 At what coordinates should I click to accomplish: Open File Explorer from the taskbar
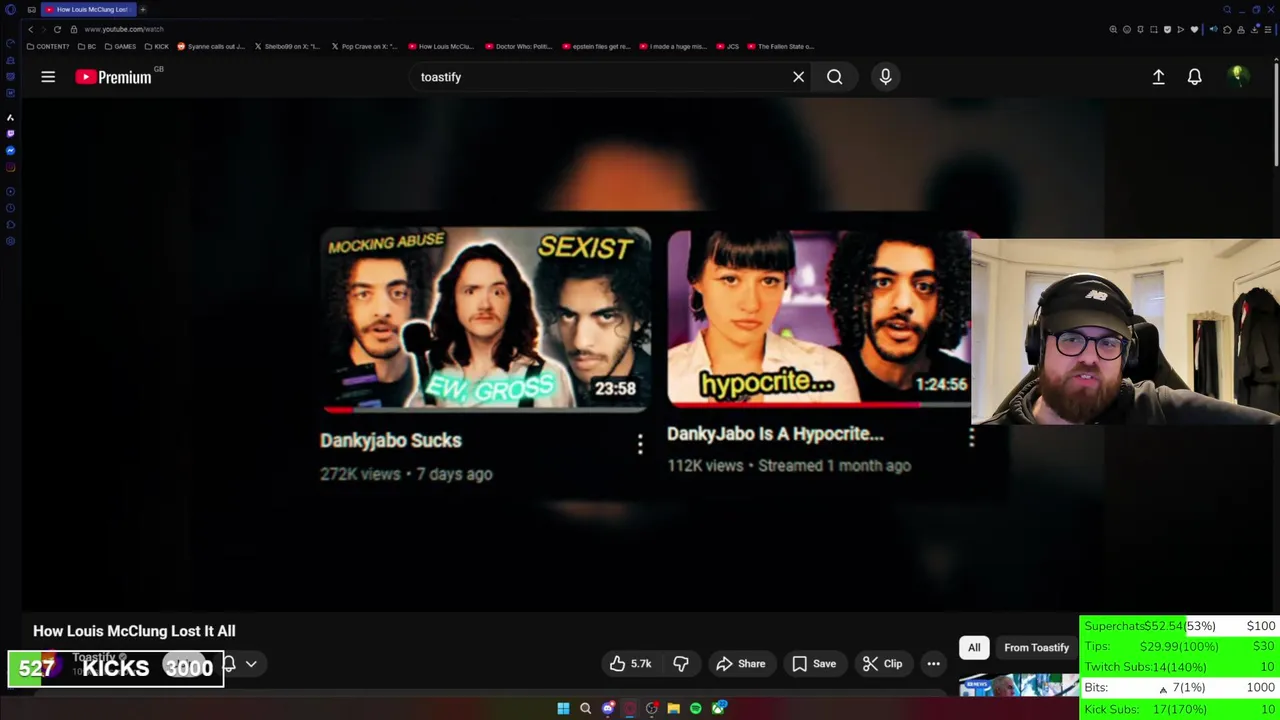coord(673,709)
